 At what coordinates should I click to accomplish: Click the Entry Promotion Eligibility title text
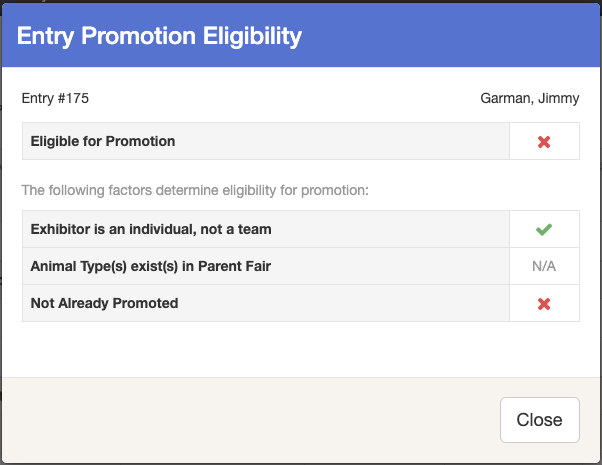pyautogui.click(x=160, y=37)
